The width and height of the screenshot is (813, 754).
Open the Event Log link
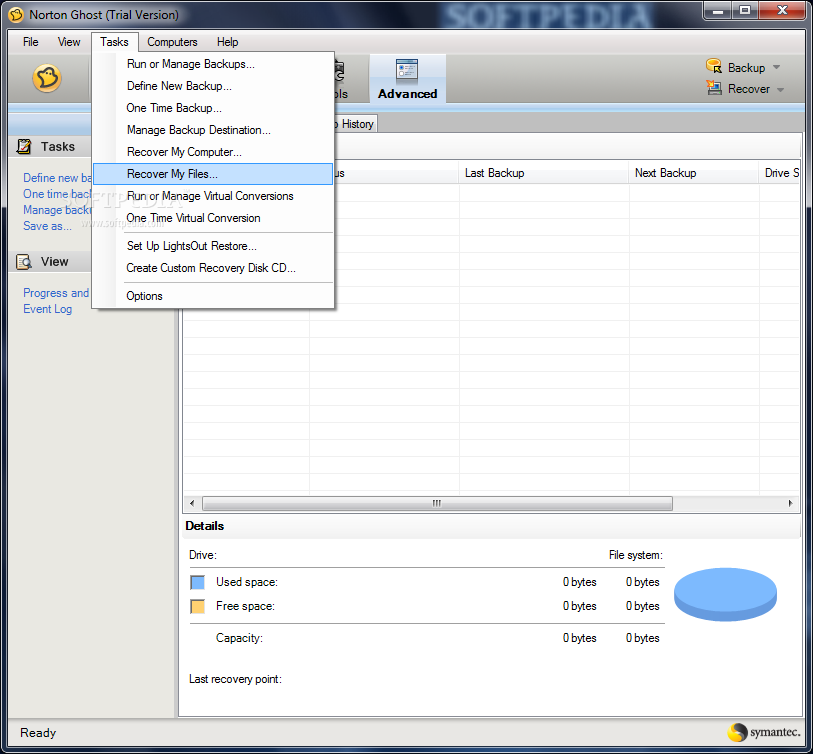[x=47, y=309]
